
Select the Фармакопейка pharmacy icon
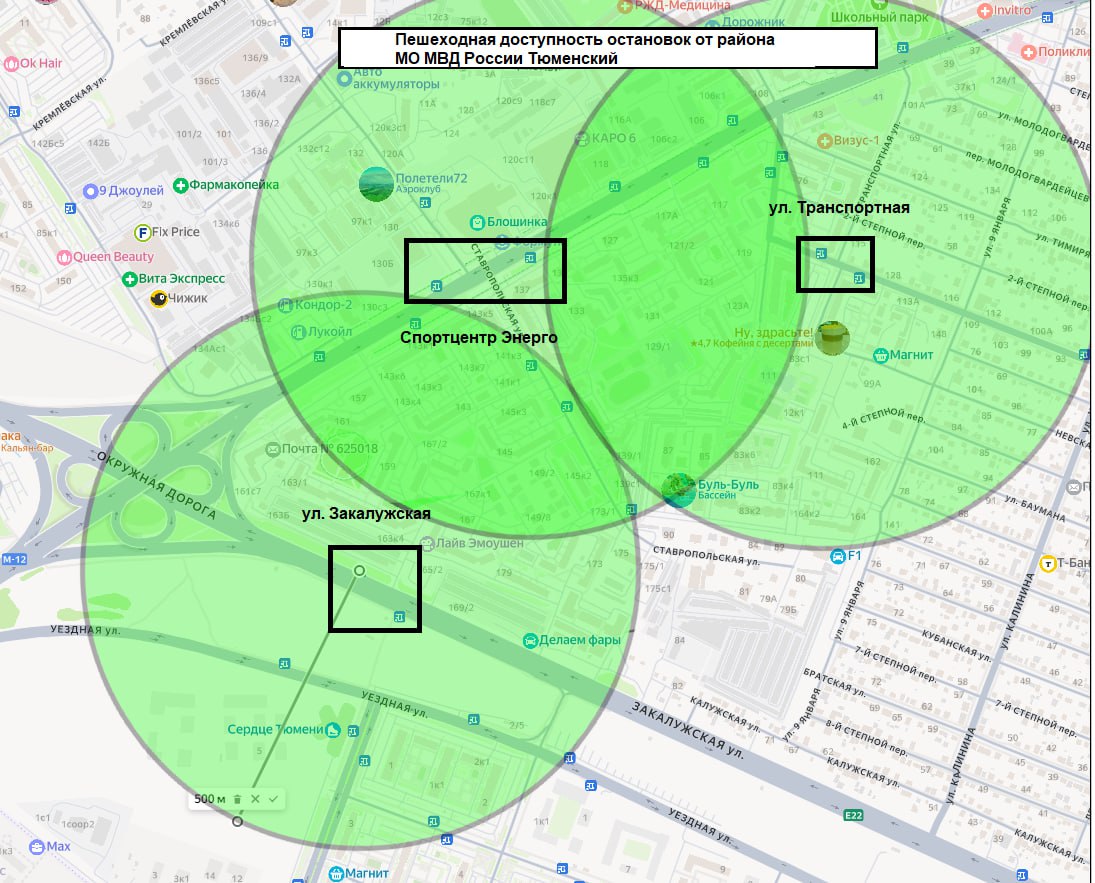[180, 186]
